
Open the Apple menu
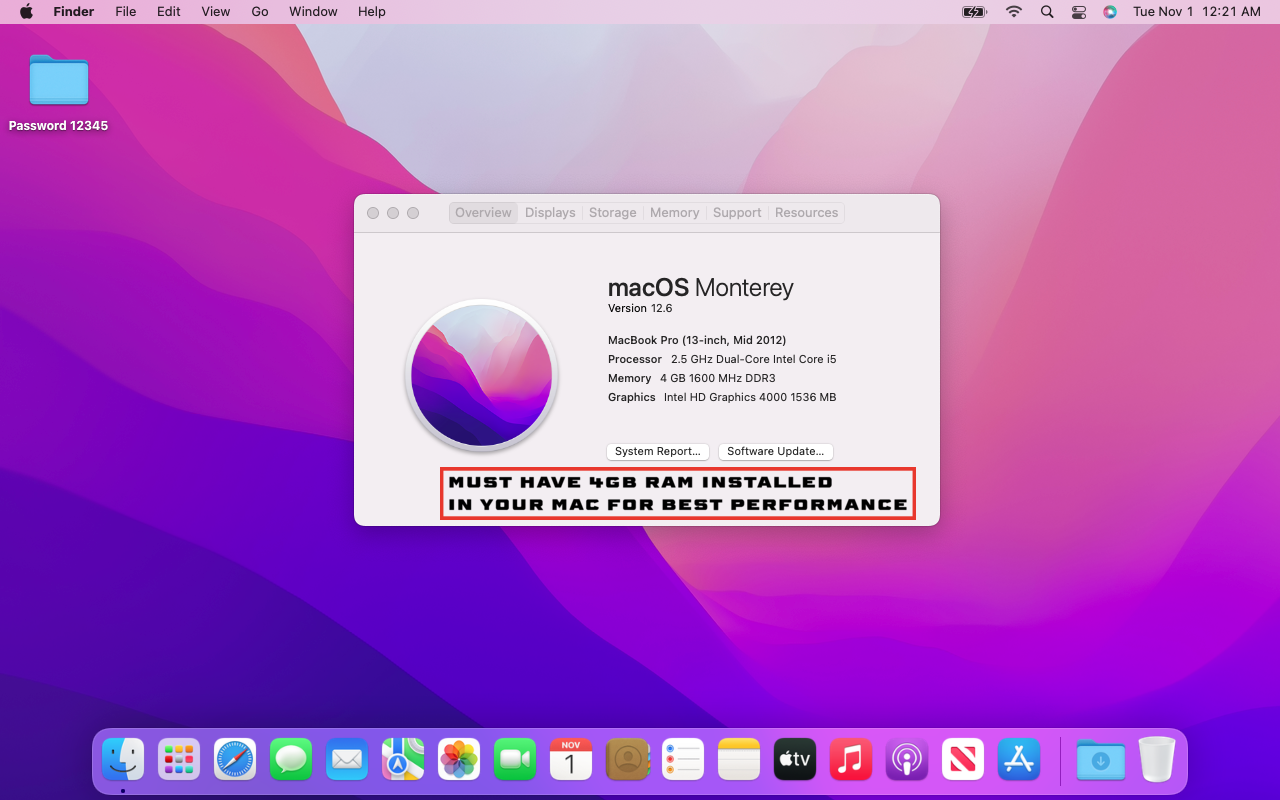pyautogui.click(x=26, y=12)
